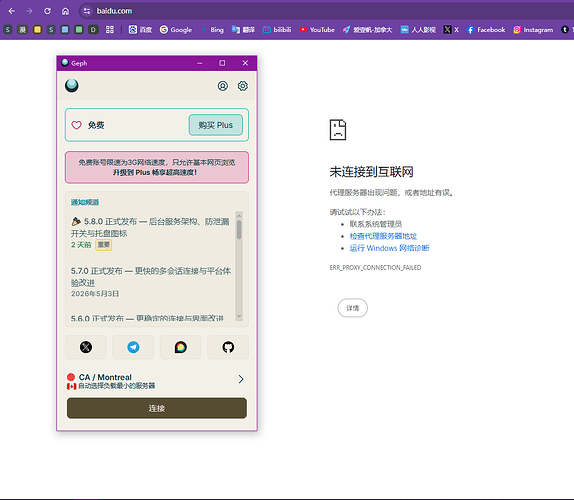The width and height of the screenshot is (574, 500).
Task: Click the red status dot by CA / Montreal
Action: (71, 377)
